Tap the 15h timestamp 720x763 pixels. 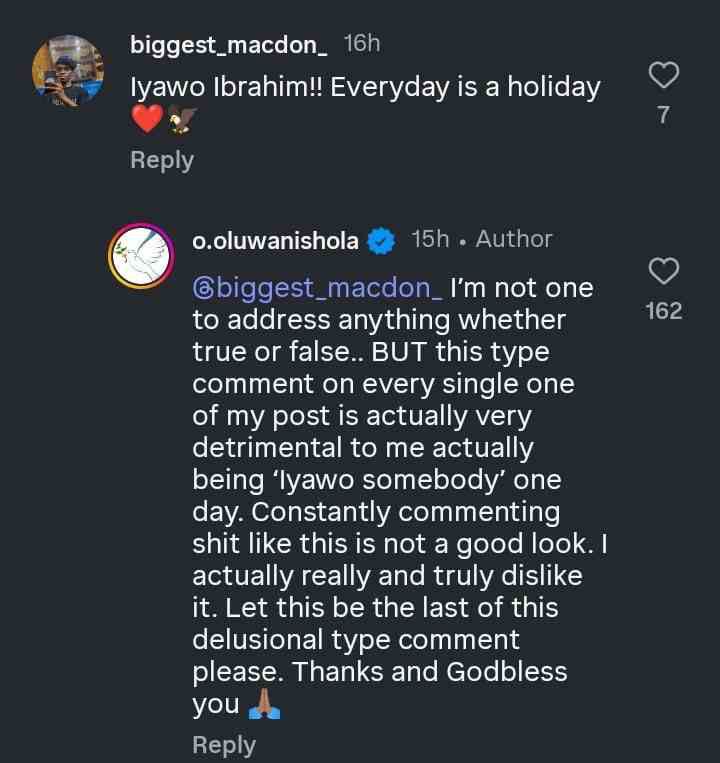tap(430, 239)
